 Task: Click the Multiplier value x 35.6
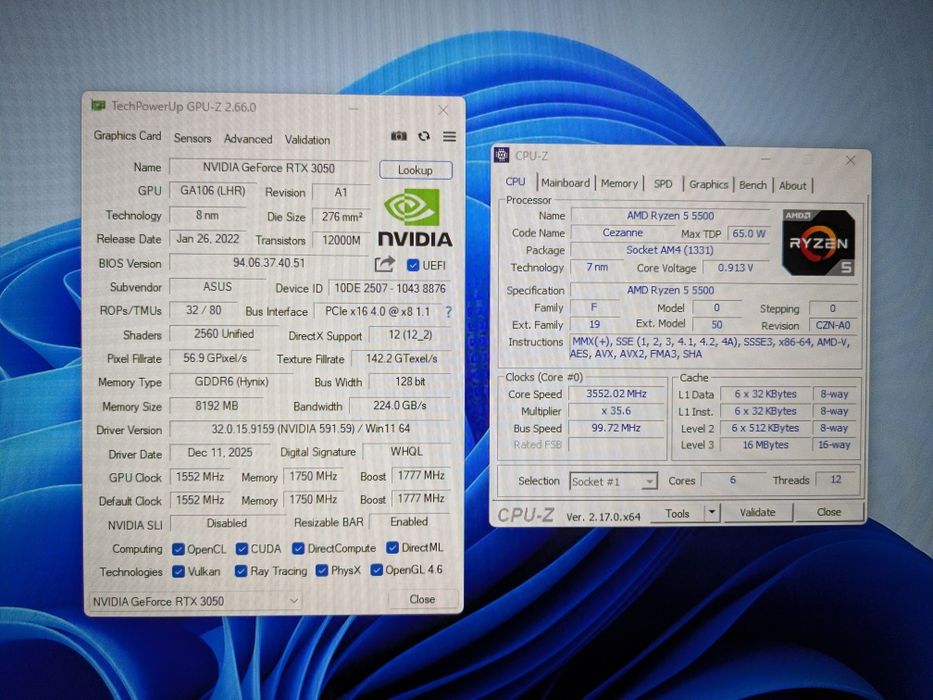point(616,411)
